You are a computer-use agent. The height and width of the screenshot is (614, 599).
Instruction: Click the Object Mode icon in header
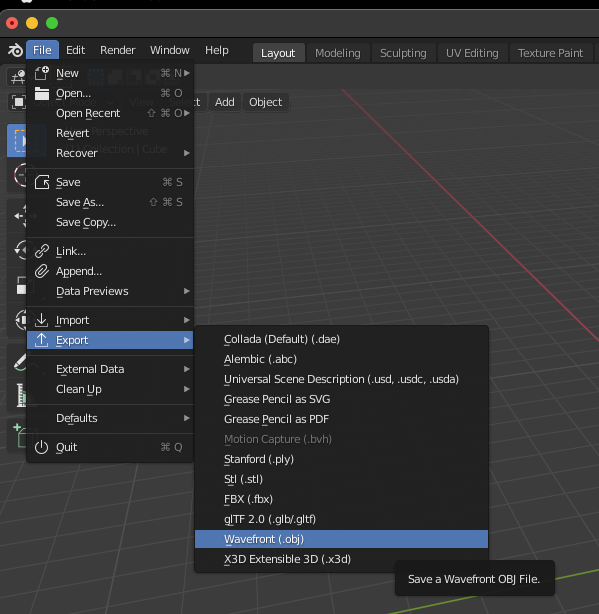pyautogui.click(x=18, y=102)
